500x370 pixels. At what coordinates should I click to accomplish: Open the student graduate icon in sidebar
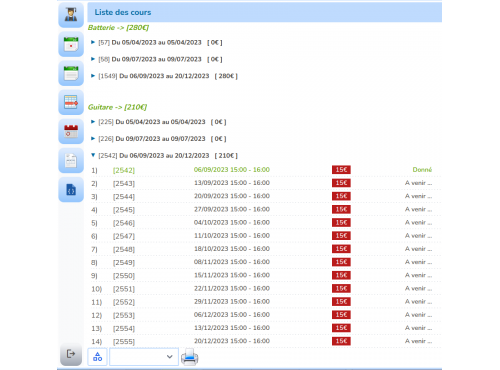click(x=71, y=15)
